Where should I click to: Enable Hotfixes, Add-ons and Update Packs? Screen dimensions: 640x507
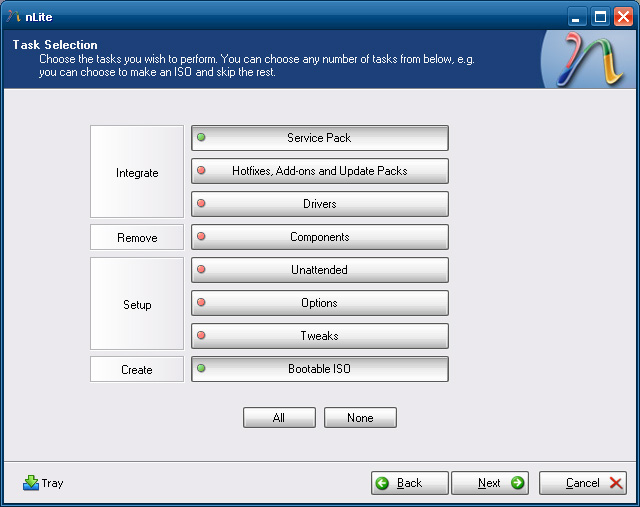click(x=319, y=171)
